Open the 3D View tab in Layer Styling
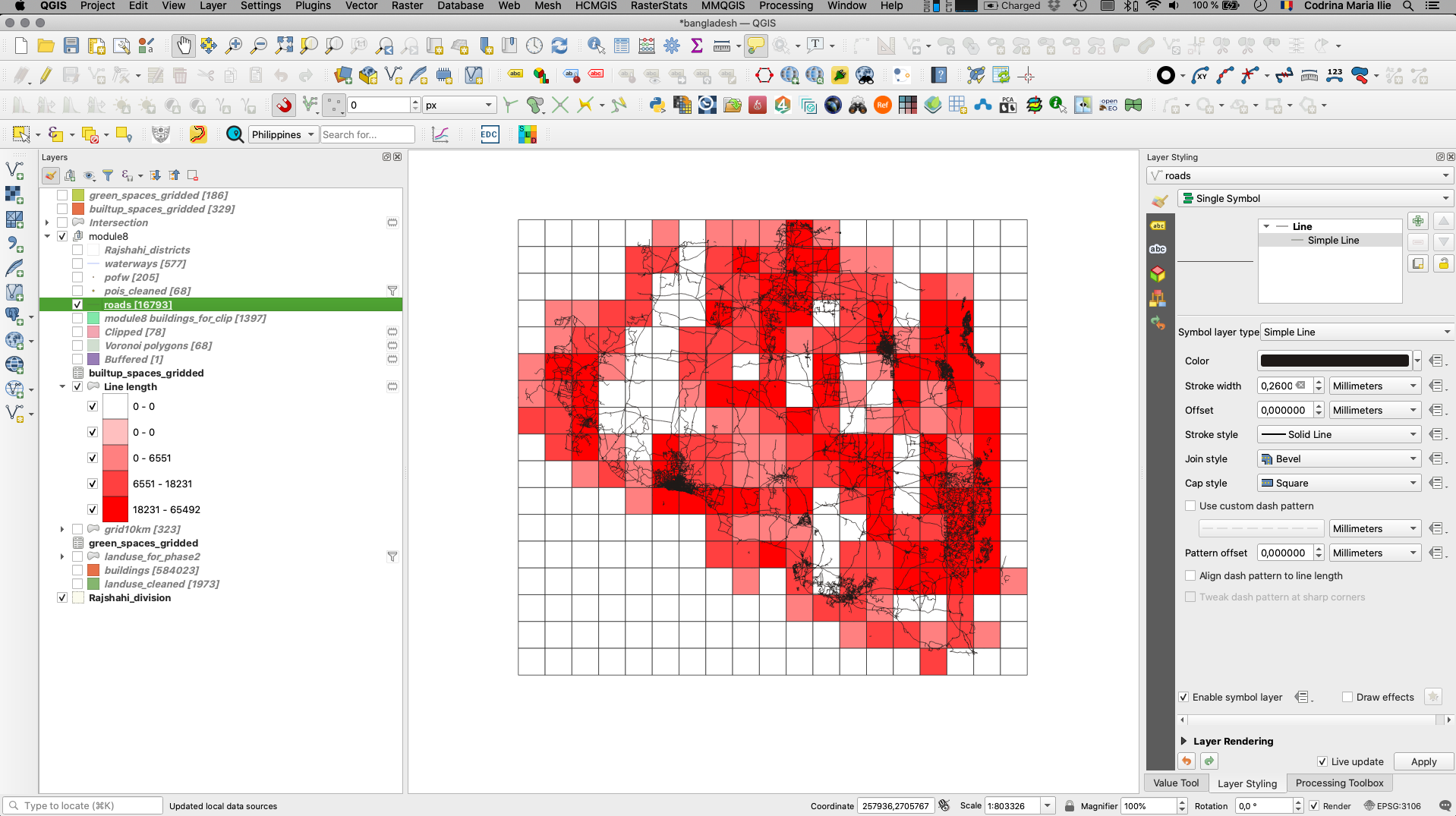The image size is (1456, 816). 1158,273
